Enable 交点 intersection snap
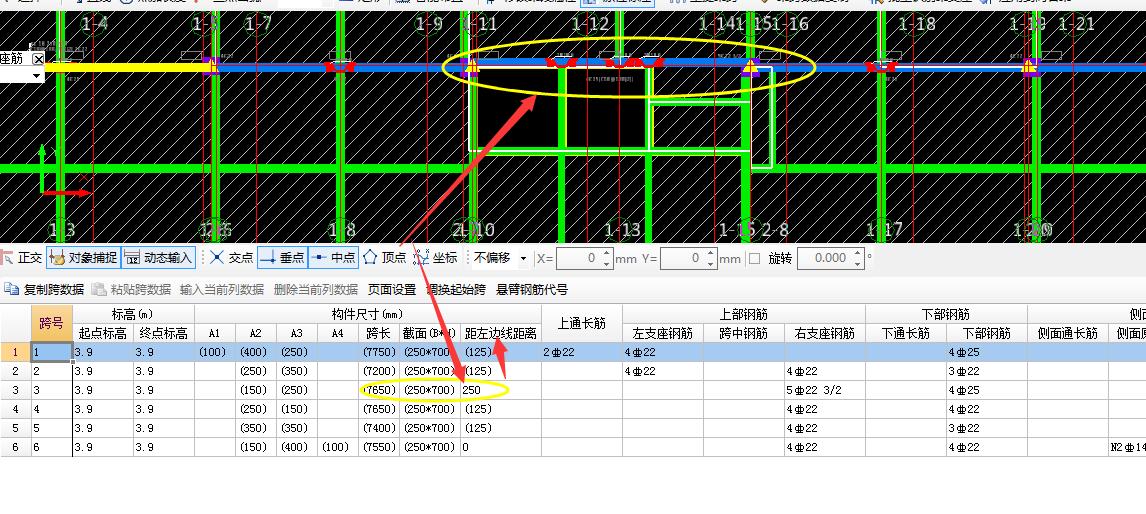This screenshot has width=1146, height=514. [232, 257]
